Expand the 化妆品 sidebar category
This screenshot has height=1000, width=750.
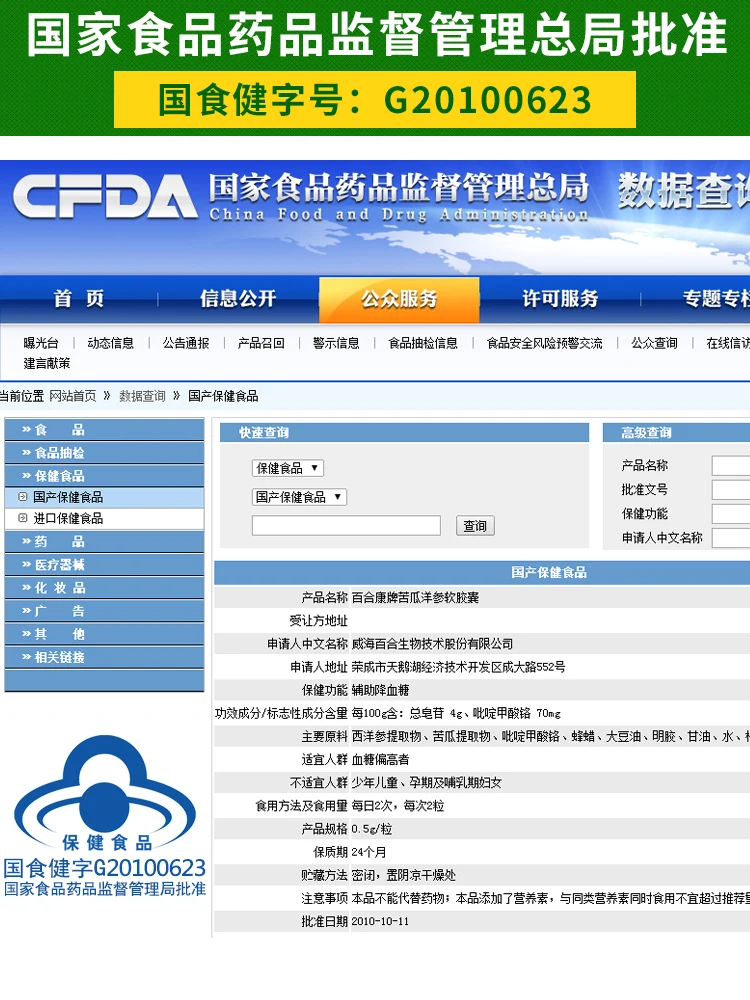click(104, 587)
